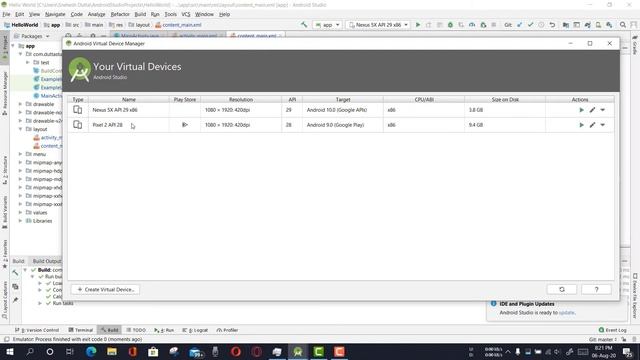
Task: Open the Version Control tab
Action: (x=37, y=330)
